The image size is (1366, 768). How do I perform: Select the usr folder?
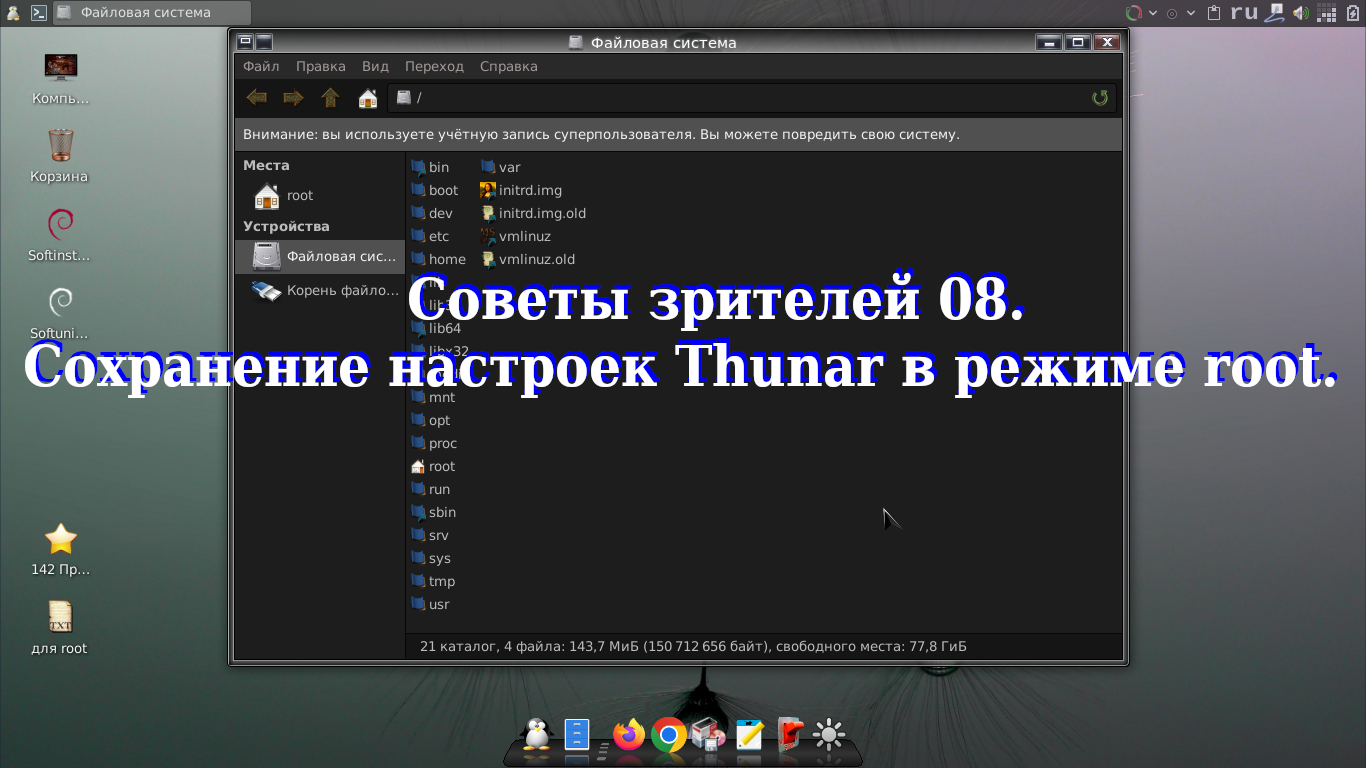[431, 604]
